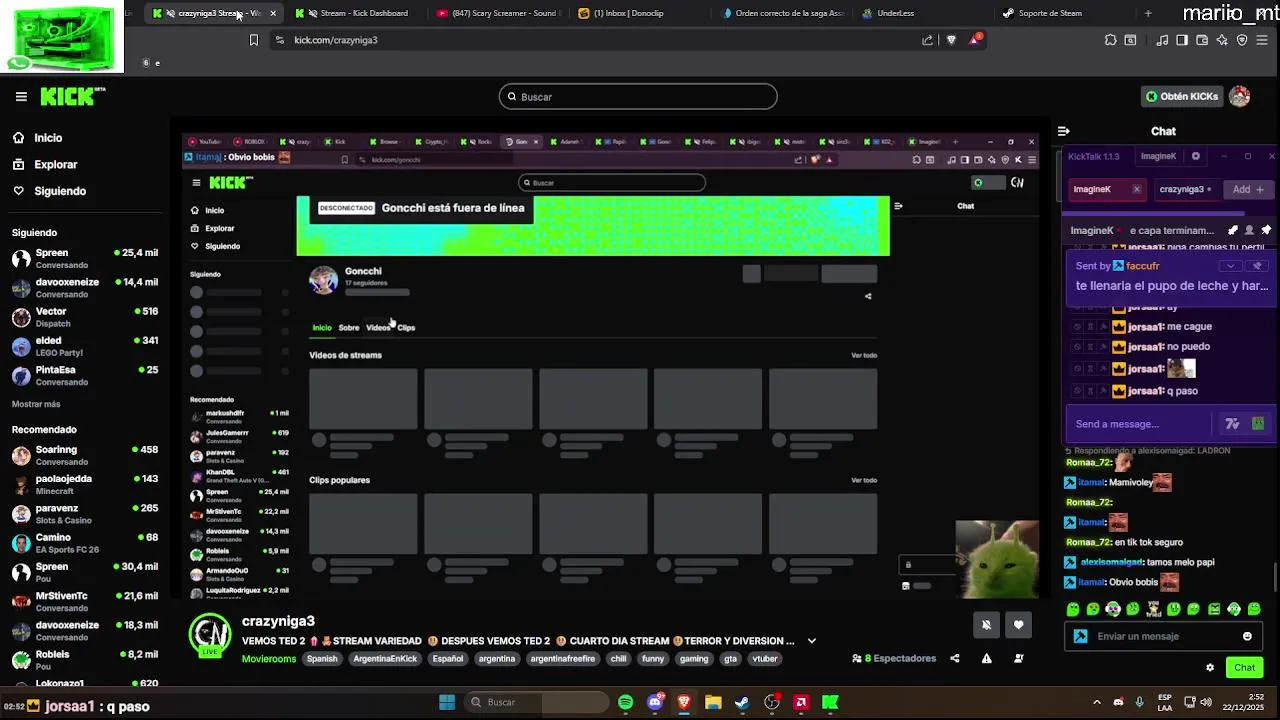
Task: Go to Inicio in sidebar
Action: 37,138
